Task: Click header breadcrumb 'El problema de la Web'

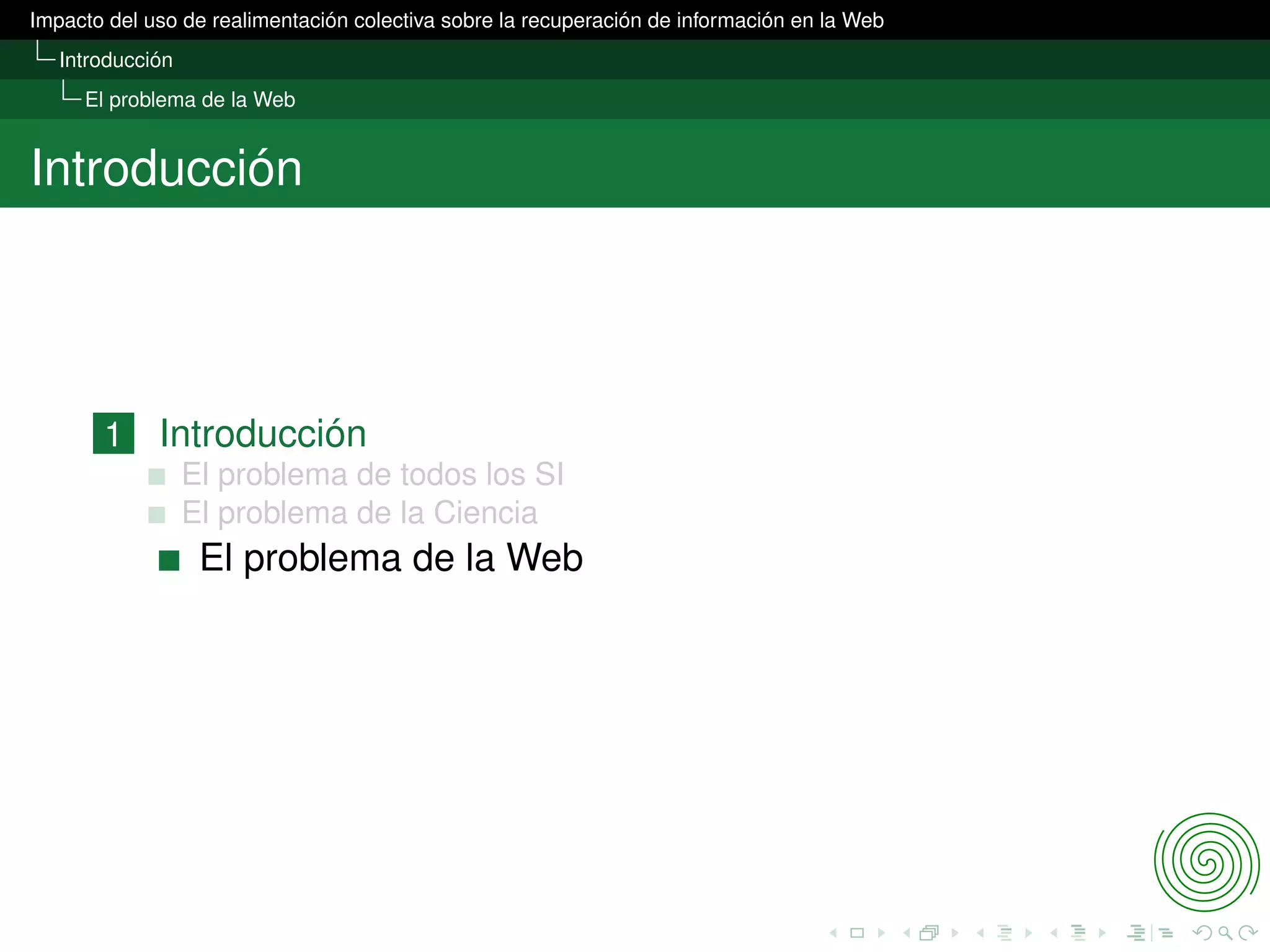Action: point(190,100)
